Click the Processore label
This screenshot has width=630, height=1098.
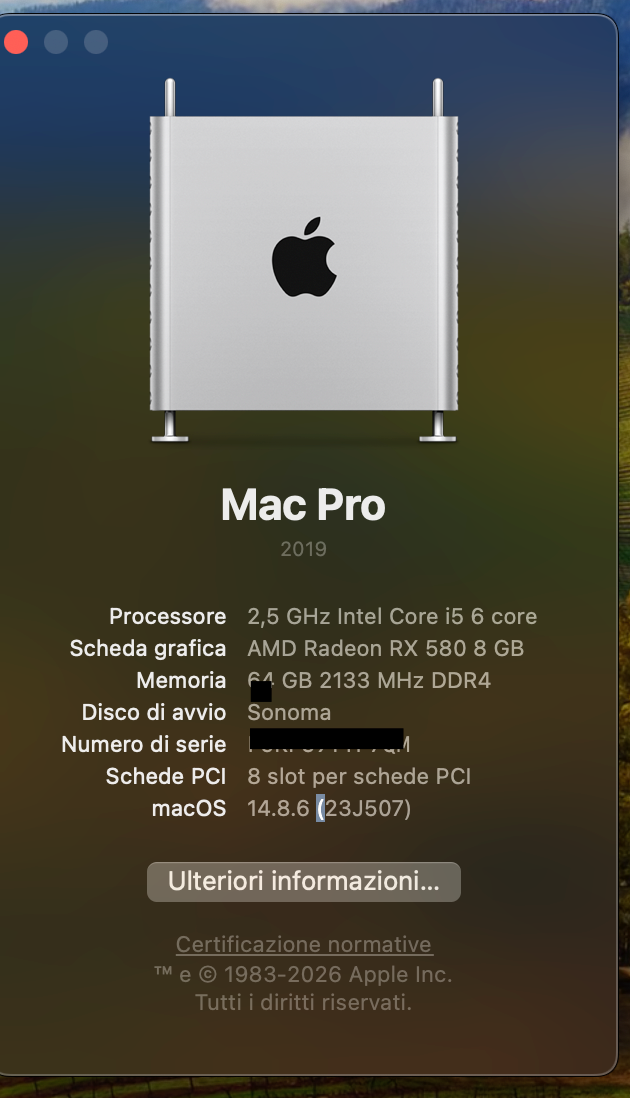coord(168,616)
